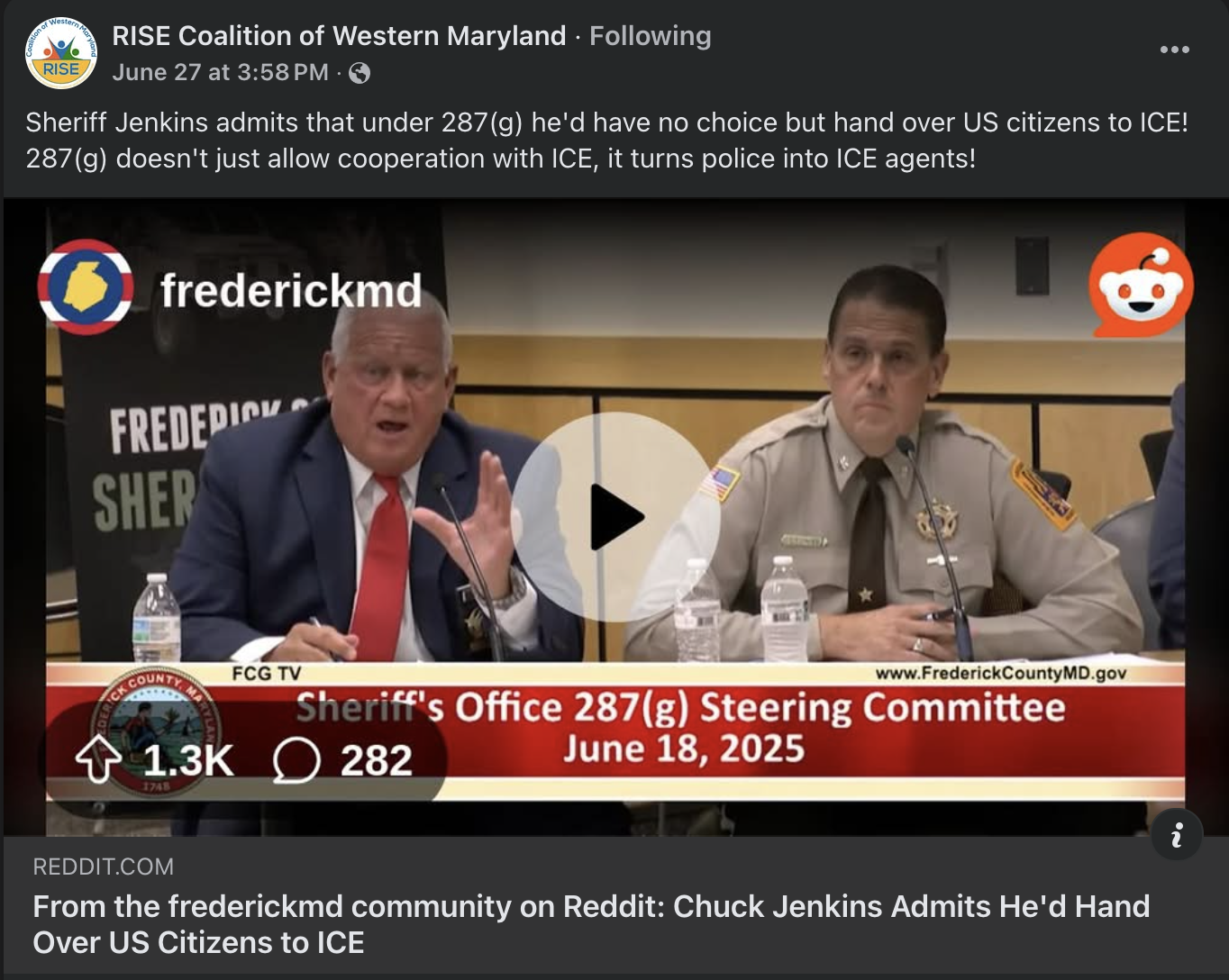Open the June 27 at 3:58 PM timestamp

click(x=221, y=72)
